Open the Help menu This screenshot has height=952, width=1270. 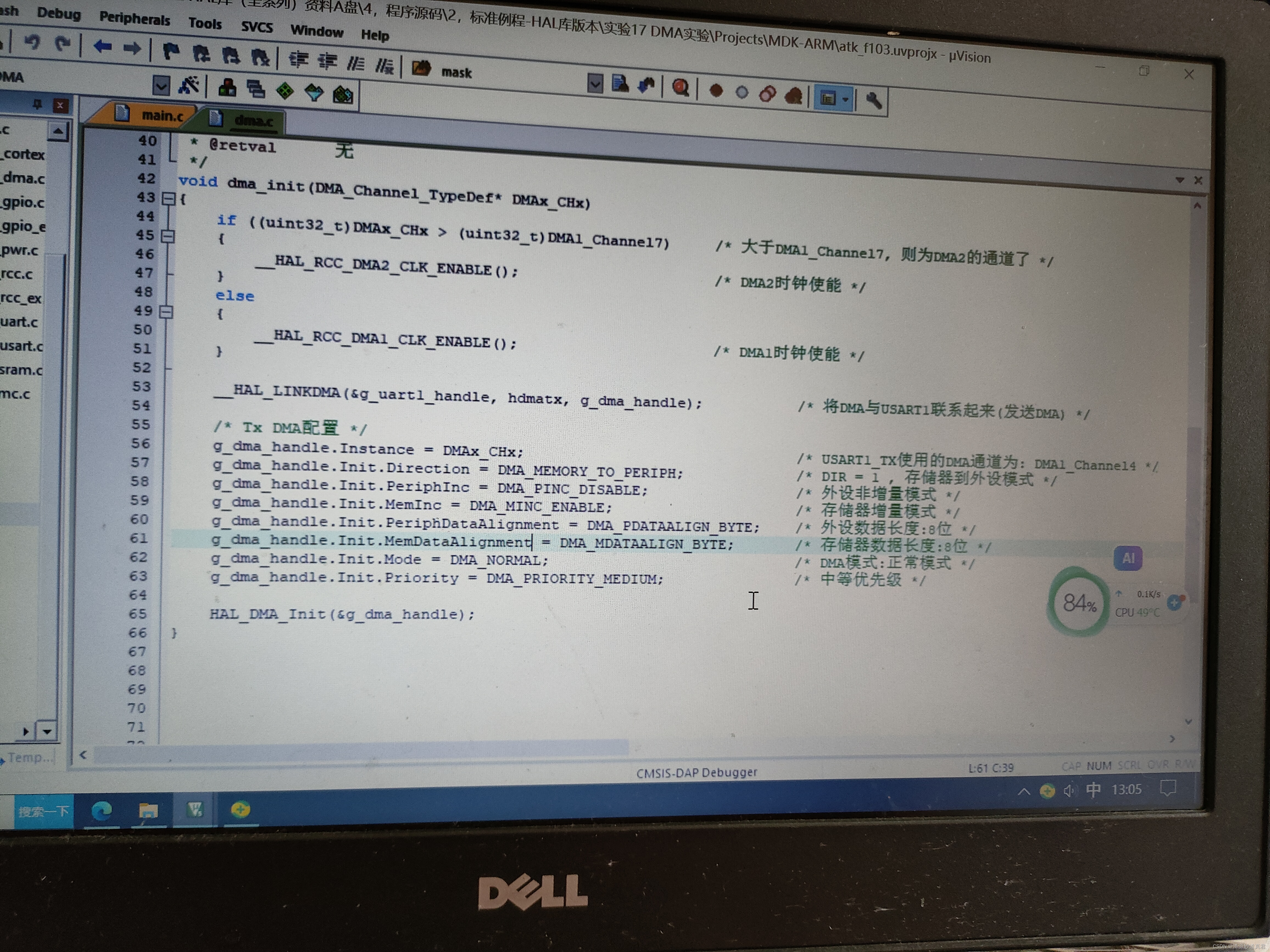point(375,35)
